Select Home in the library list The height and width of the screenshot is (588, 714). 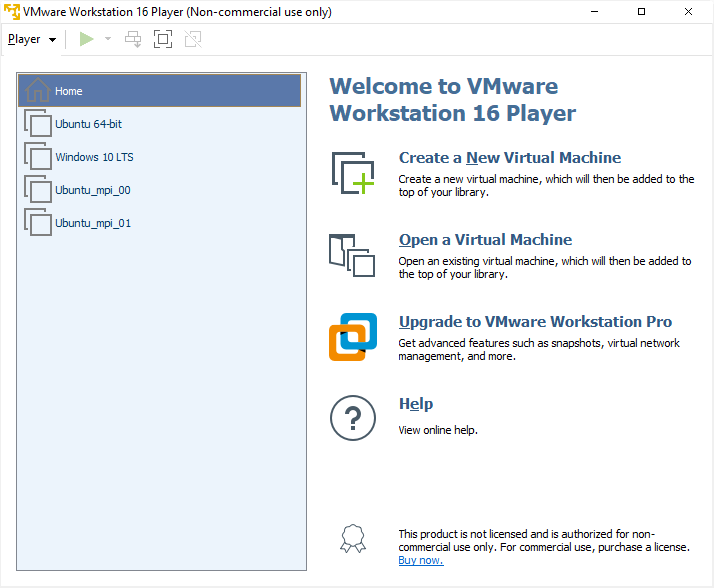(159, 91)
